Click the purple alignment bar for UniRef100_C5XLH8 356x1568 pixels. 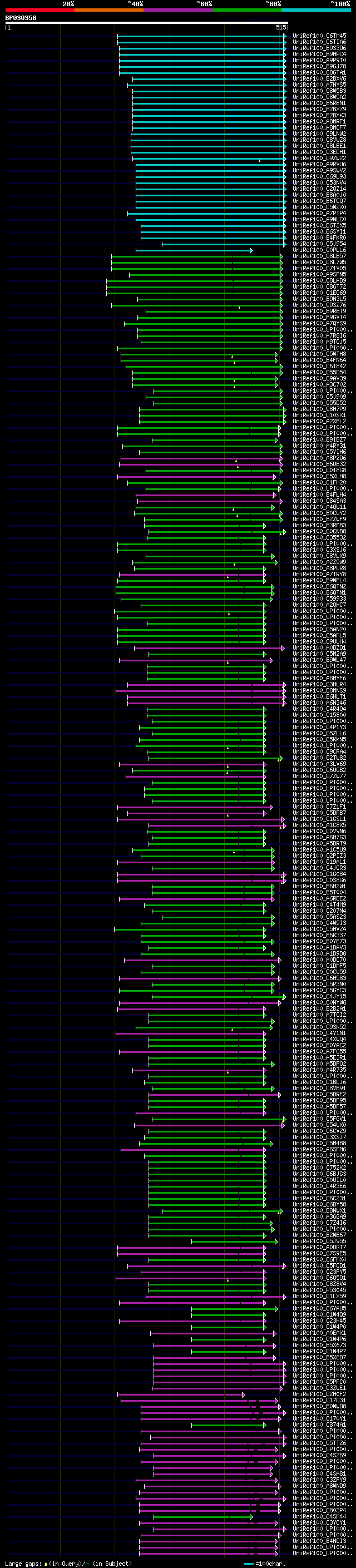coord(197,477)
